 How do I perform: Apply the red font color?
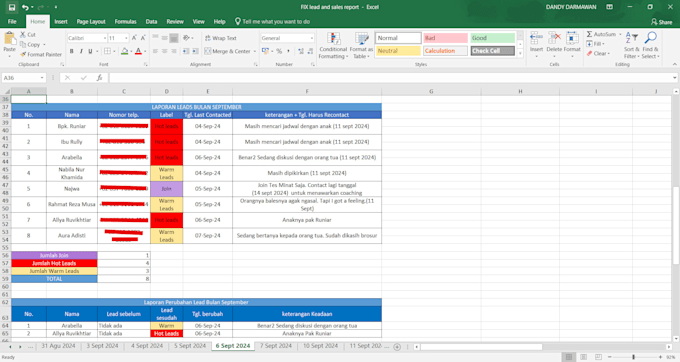pos(138,51)
